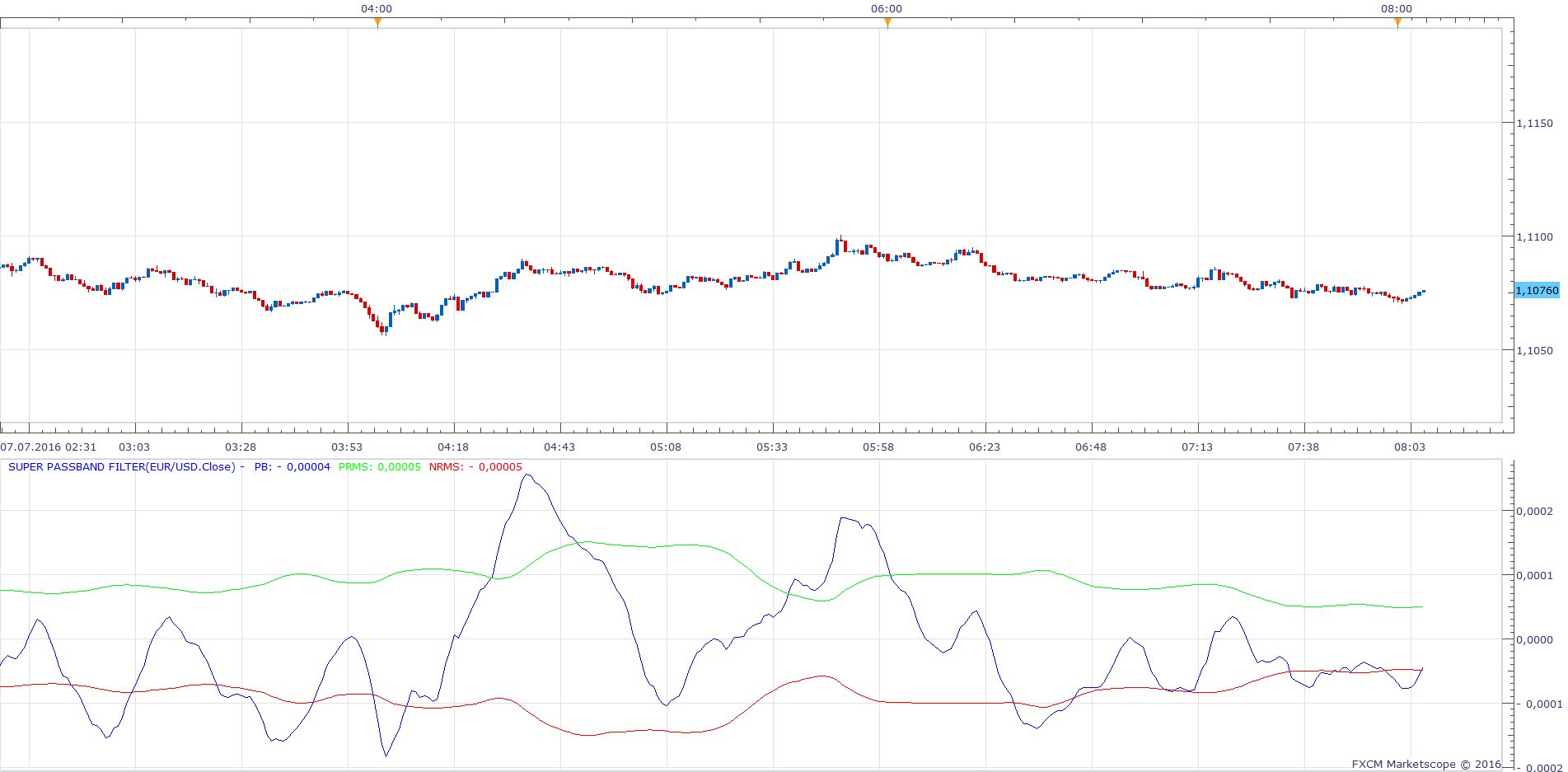Click the 03:53 time axis label
The height and width of the screenshot is (772, 1568).
coord(347,447)
